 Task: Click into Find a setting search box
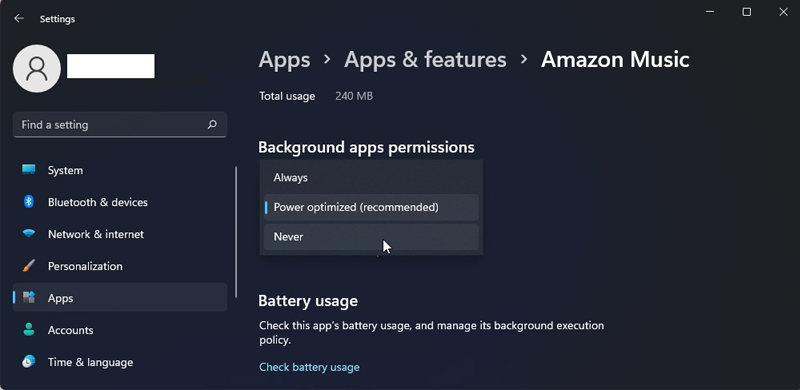pos(120,125)
